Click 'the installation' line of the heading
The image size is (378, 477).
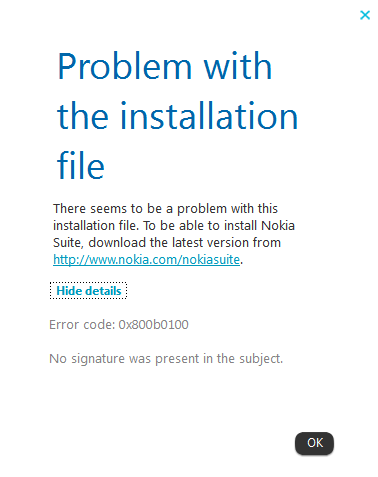pos(177,116)
